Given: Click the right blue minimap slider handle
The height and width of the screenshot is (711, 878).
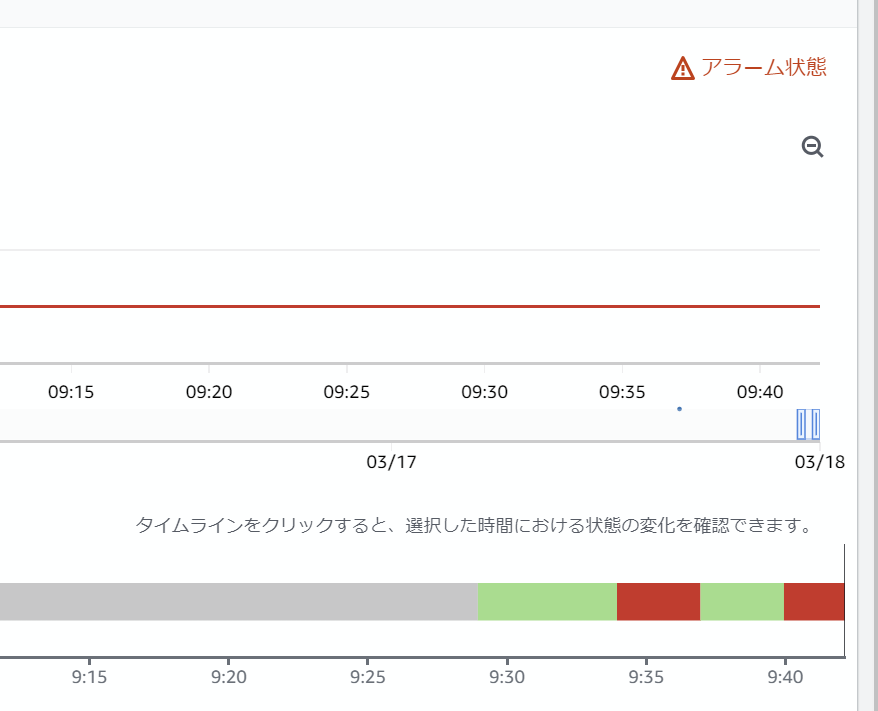Looking at the screenshot, I should [x=816, y=425].
